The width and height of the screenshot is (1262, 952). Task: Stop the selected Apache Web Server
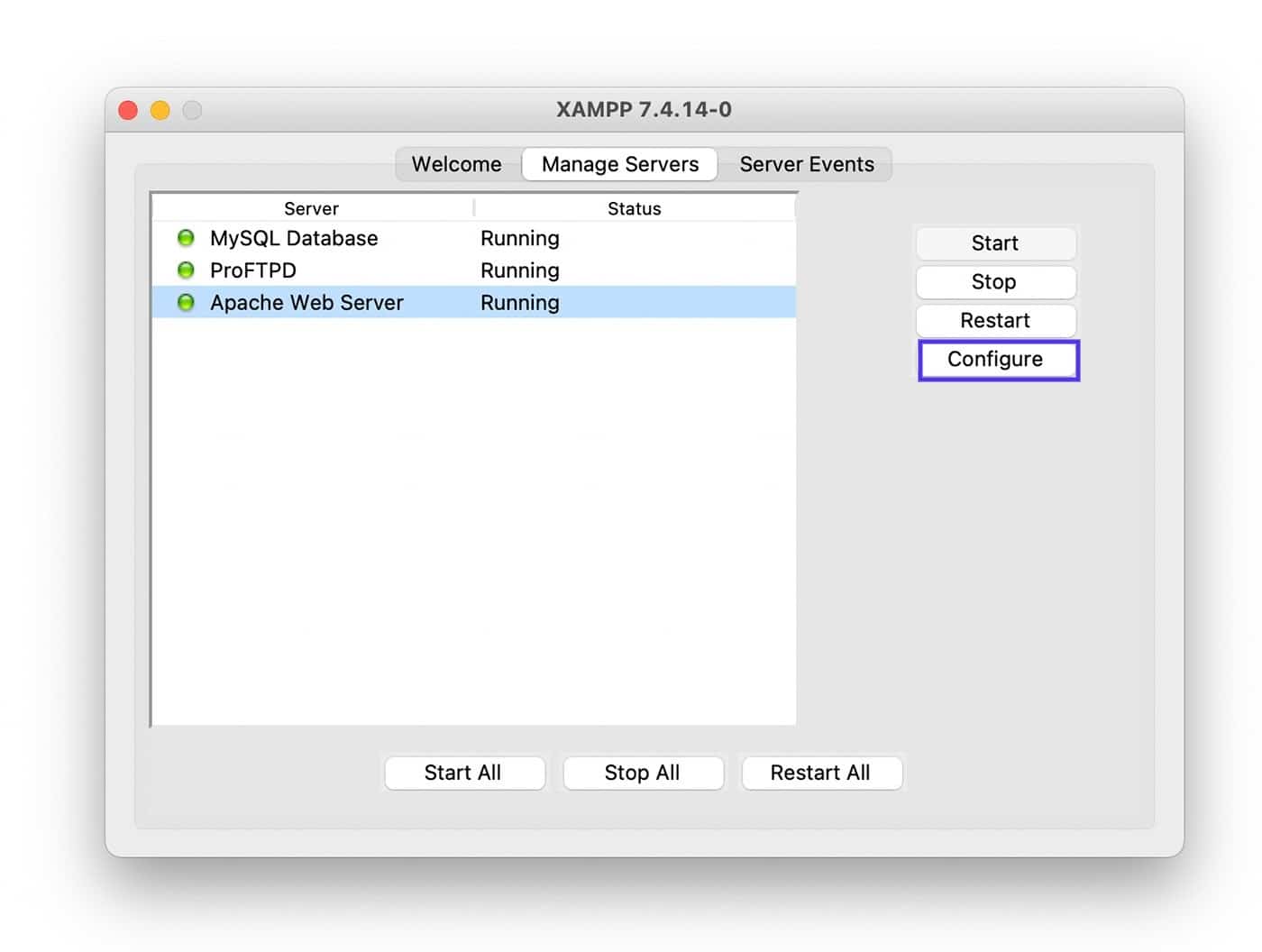click(x=994, y=281)
